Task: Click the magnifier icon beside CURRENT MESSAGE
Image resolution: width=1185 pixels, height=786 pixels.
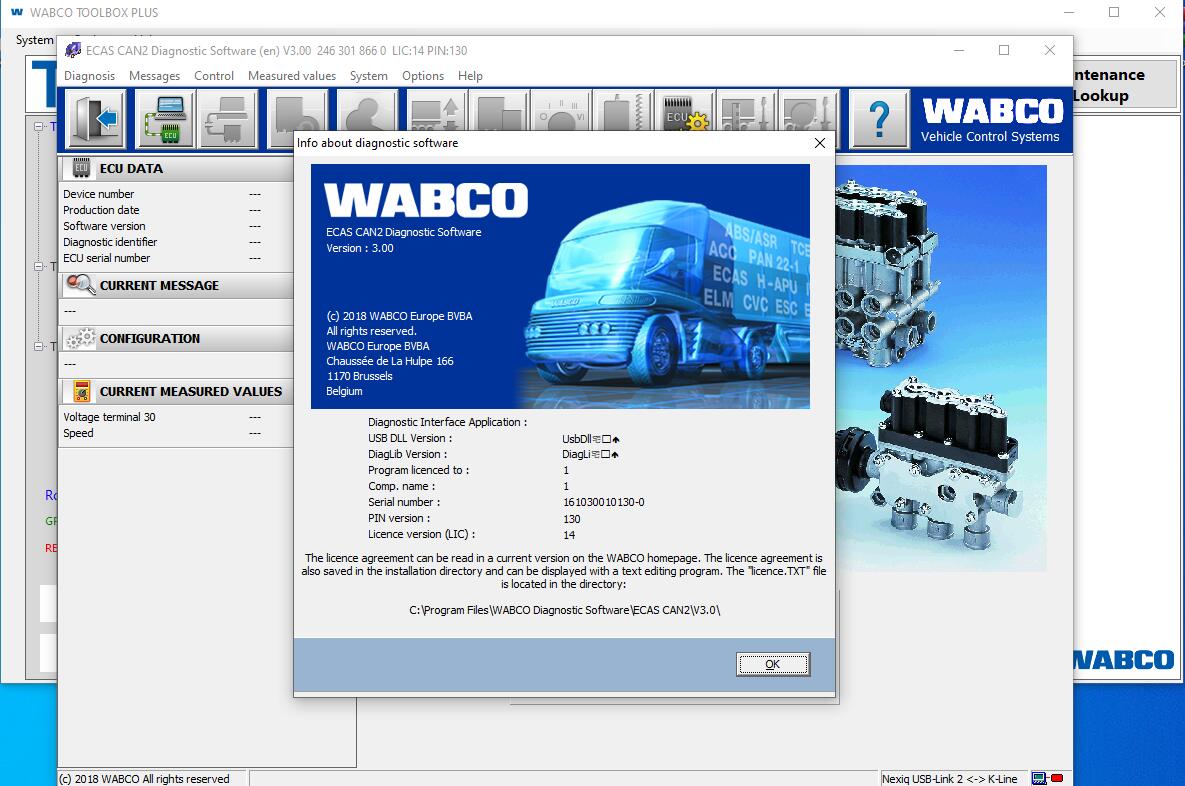Action: tap(80, 285)
